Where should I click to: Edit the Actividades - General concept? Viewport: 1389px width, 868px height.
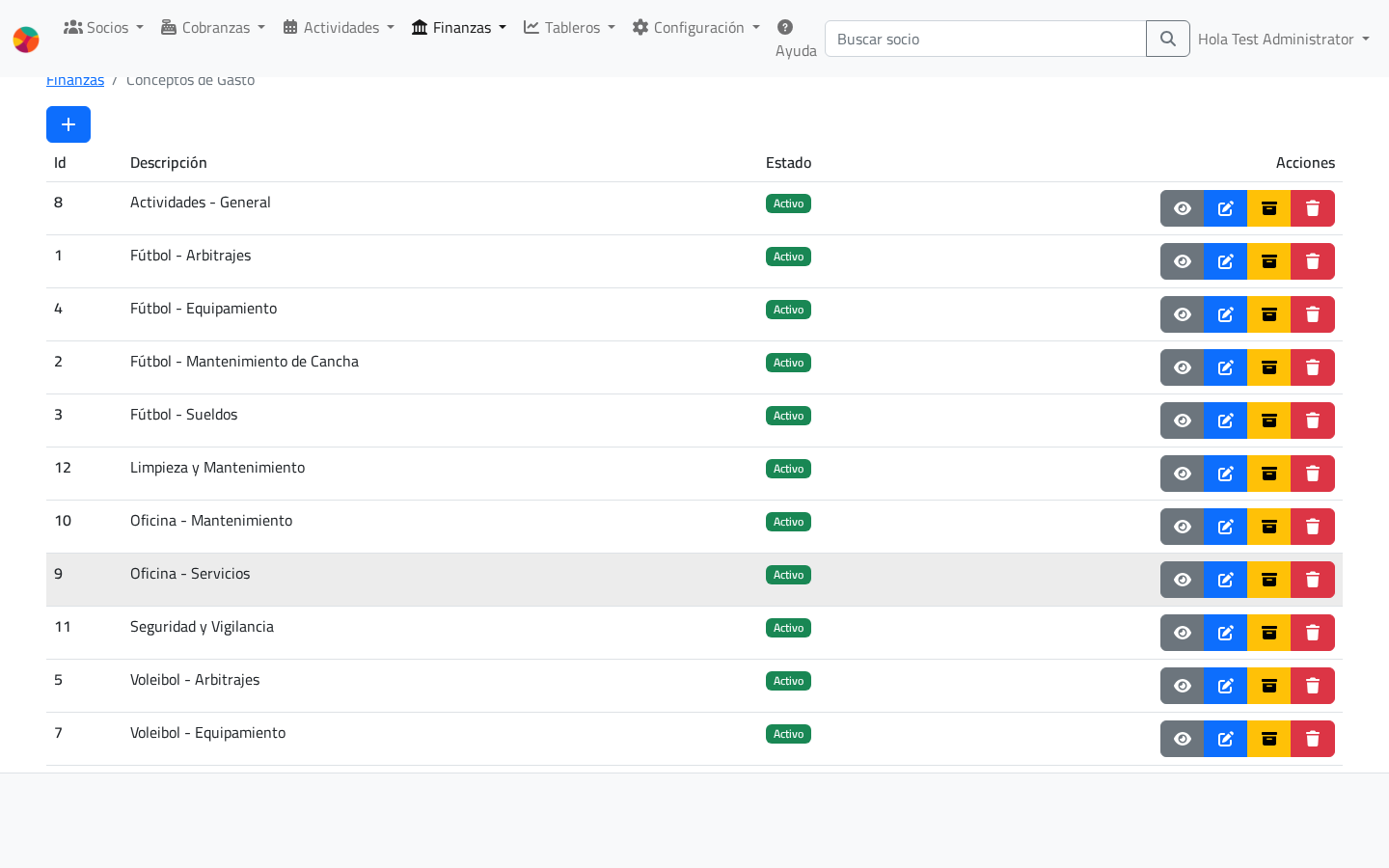click(x=1225, y=208)
